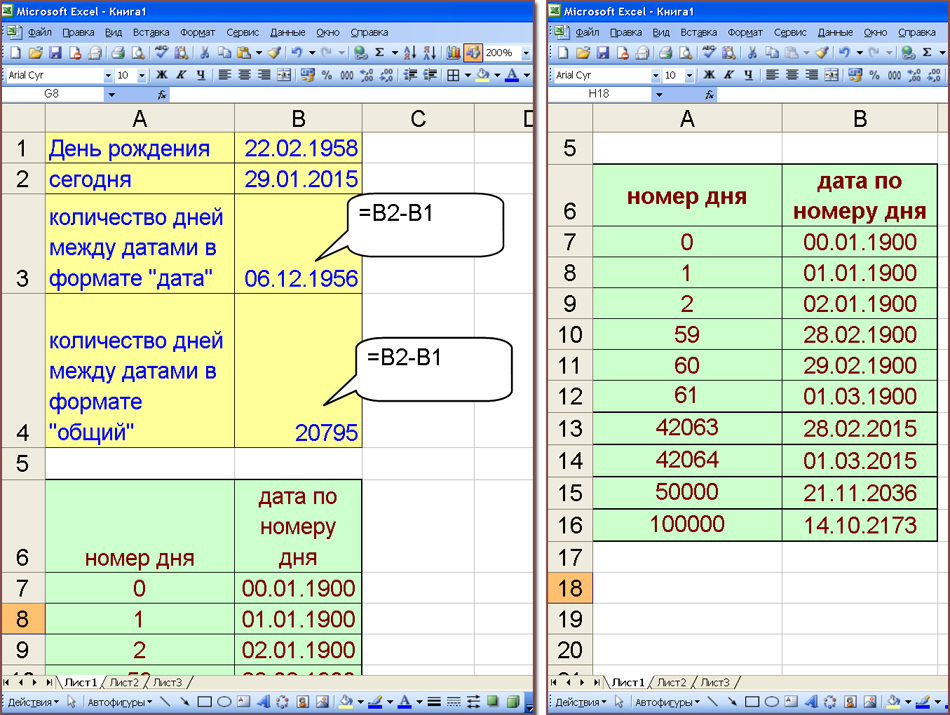Click cell 14.10.2173 in right window
The height and width of the screenshot is (715, 950).
click(860, 525)
